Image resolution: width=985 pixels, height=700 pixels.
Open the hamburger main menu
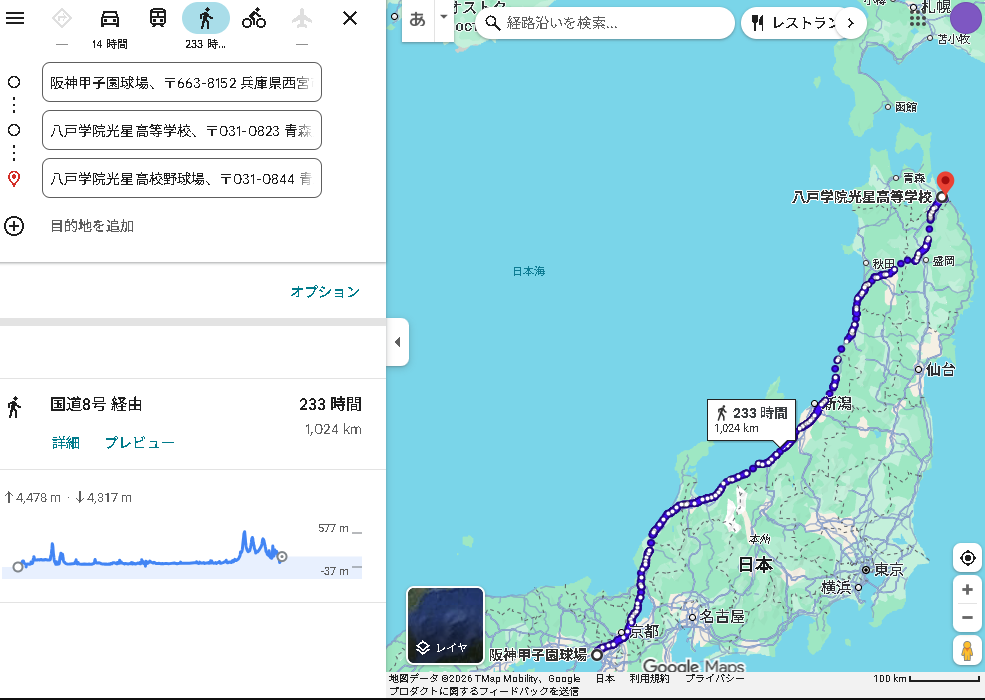click(x=15, y=18)
